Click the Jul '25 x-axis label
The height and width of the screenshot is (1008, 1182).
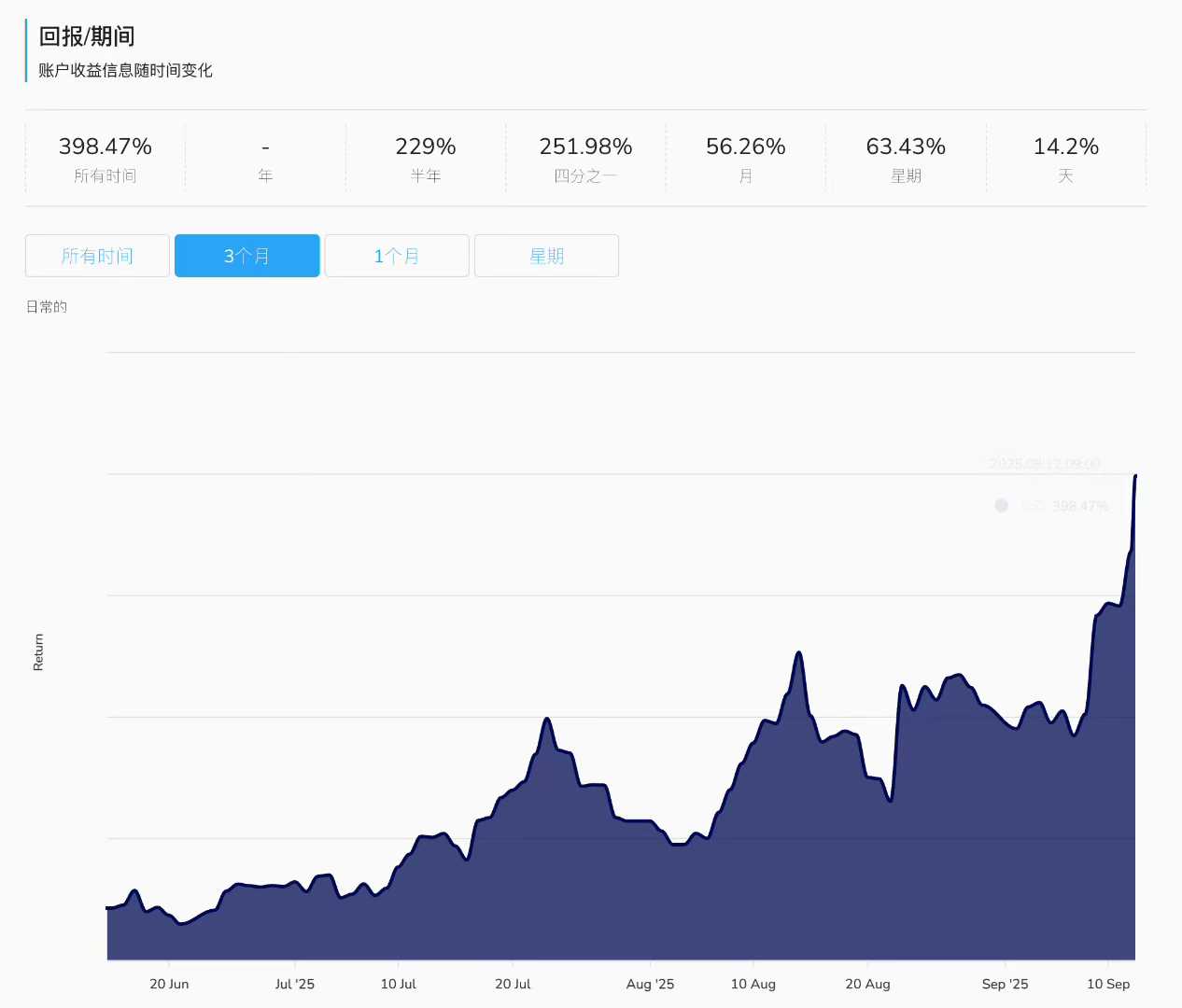click(295, 984)
